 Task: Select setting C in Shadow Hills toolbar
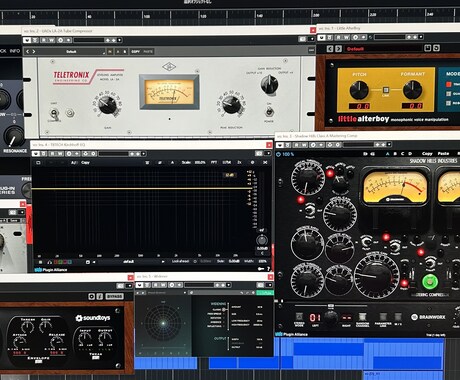(403, 154)
